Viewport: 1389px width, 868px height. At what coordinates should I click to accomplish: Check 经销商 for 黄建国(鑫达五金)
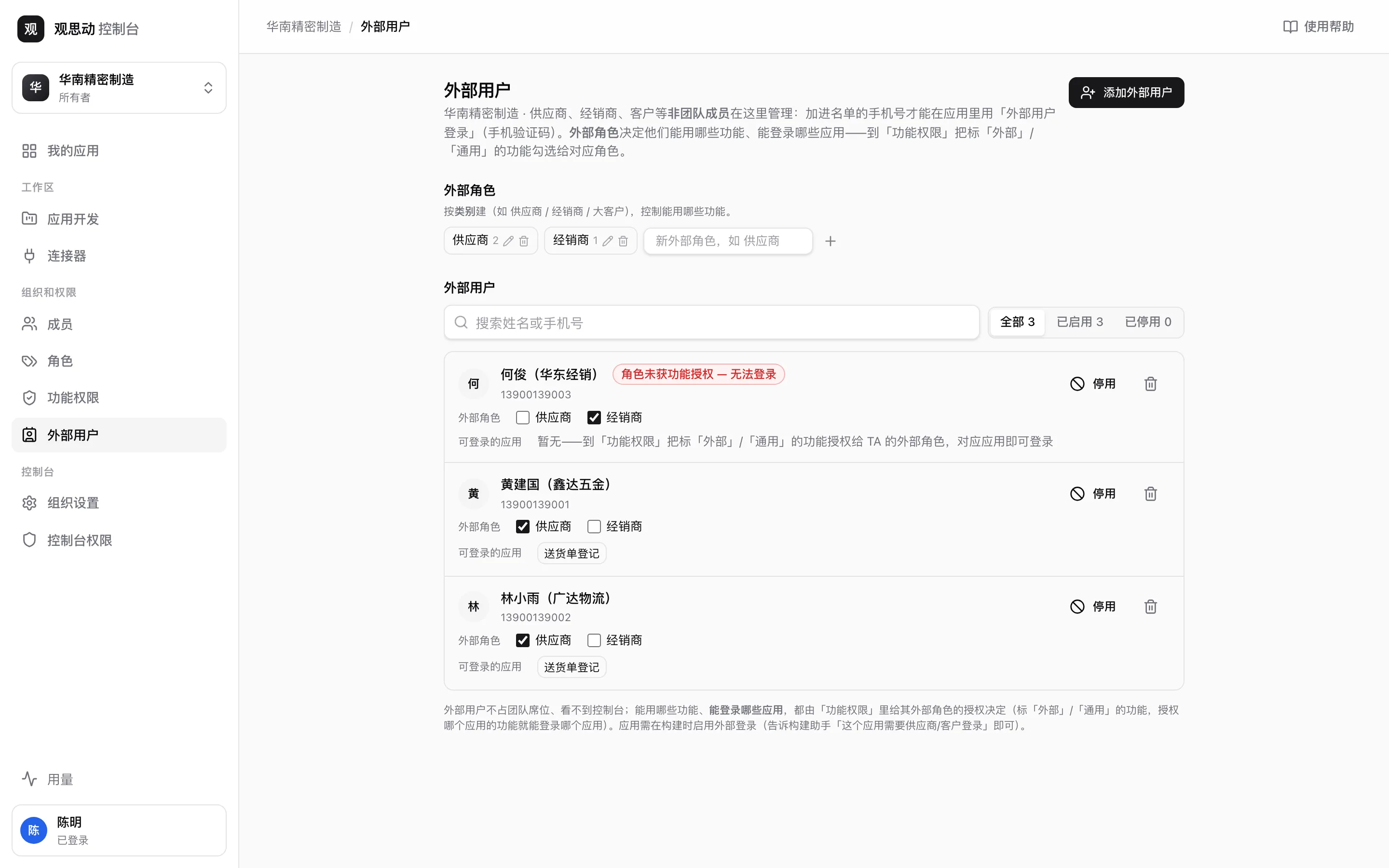[594, 527]
